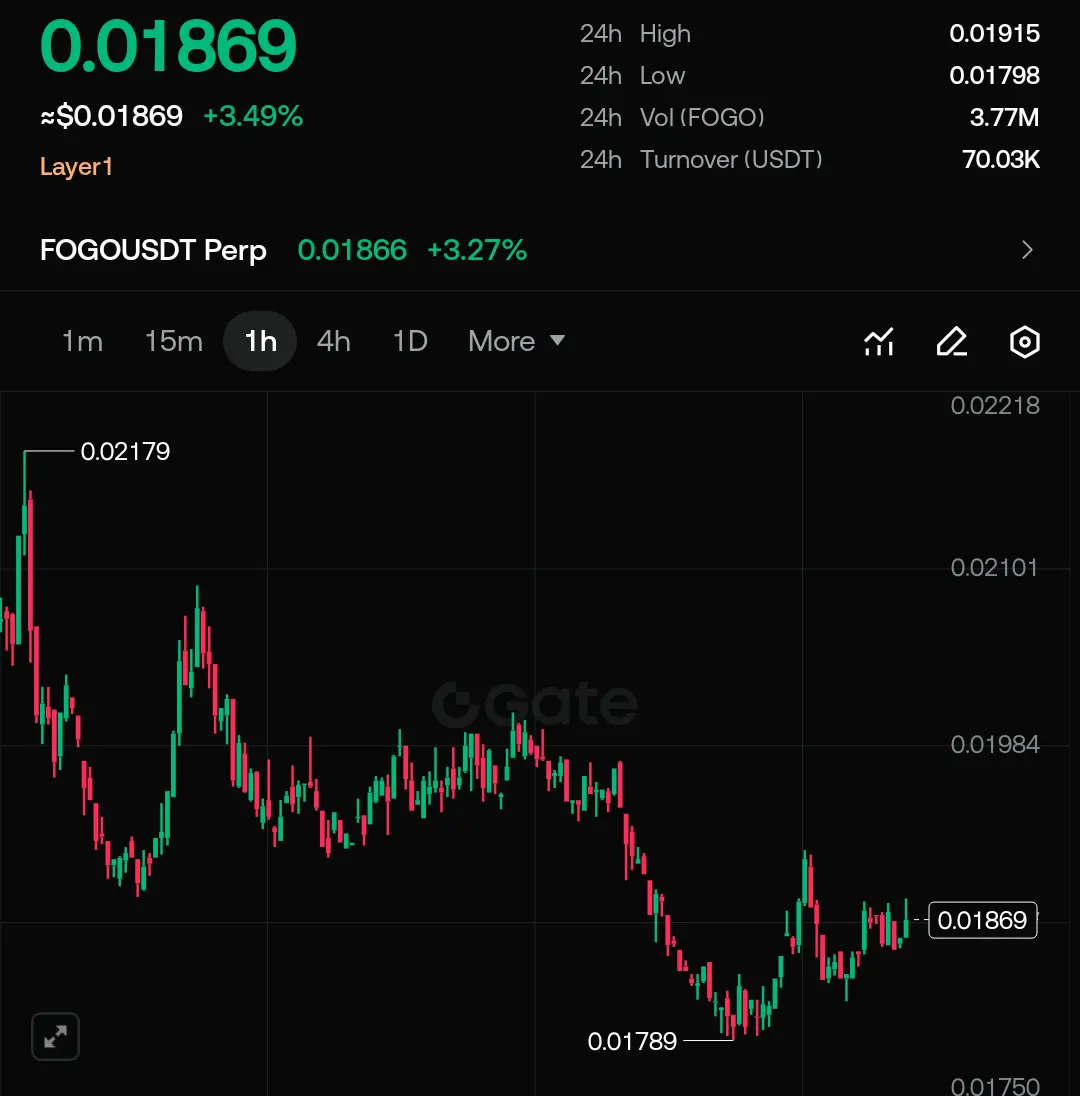Click the +3.49% change value

253,116
